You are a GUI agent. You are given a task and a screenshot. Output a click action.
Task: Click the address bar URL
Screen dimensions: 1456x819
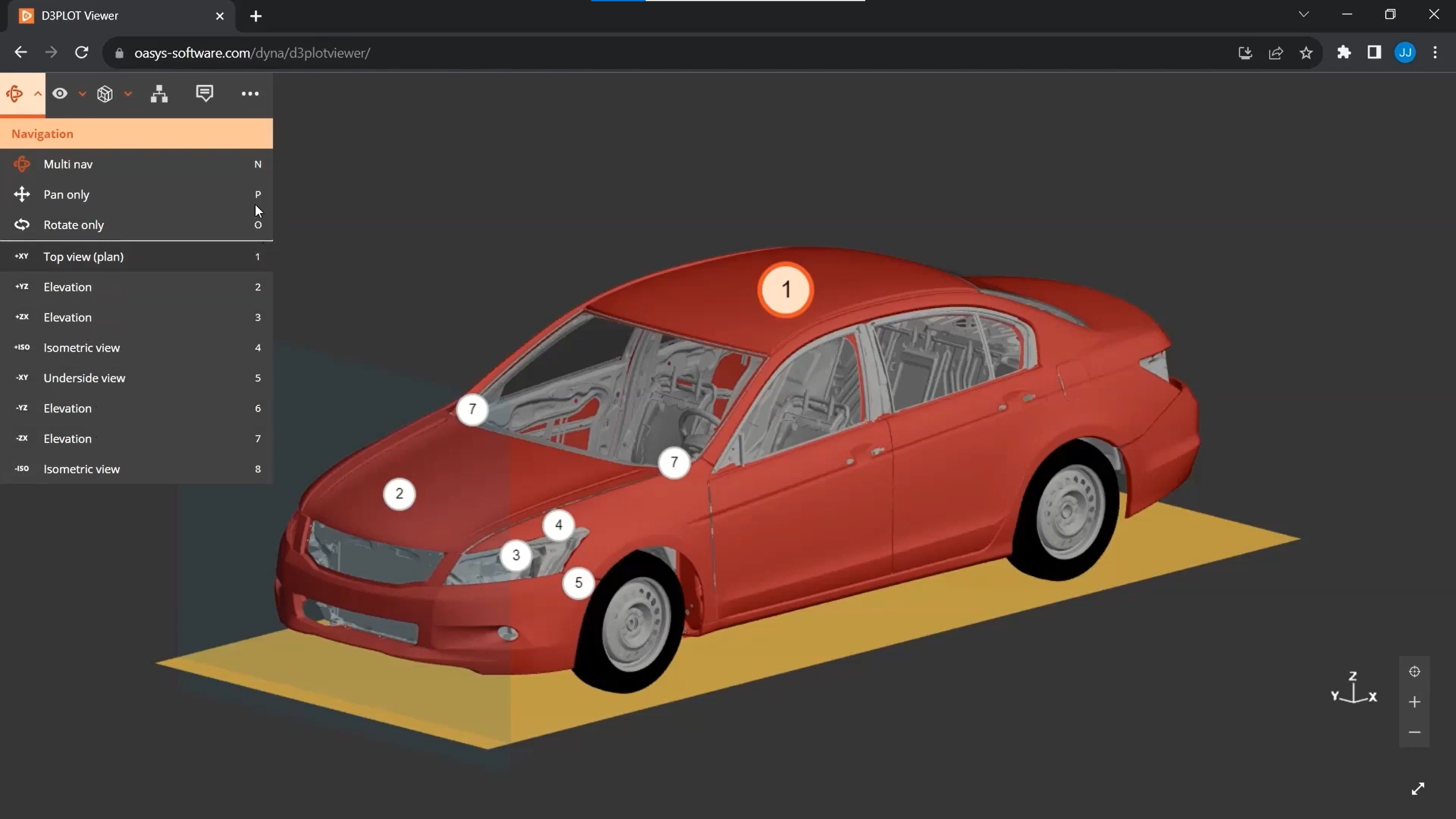(x=252, y=53)
